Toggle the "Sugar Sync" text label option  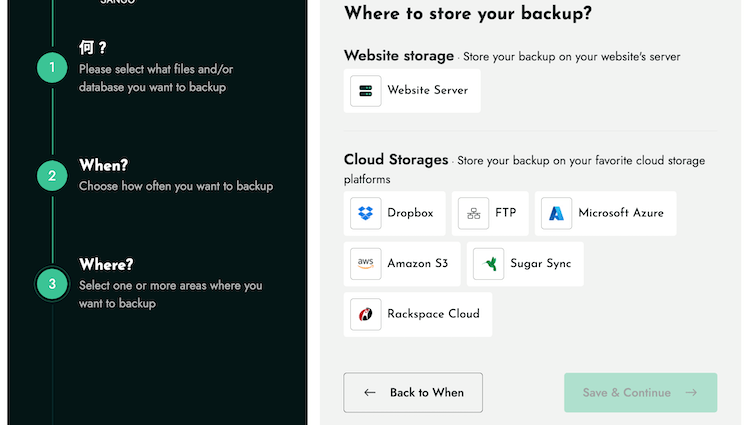coord(541,264)
